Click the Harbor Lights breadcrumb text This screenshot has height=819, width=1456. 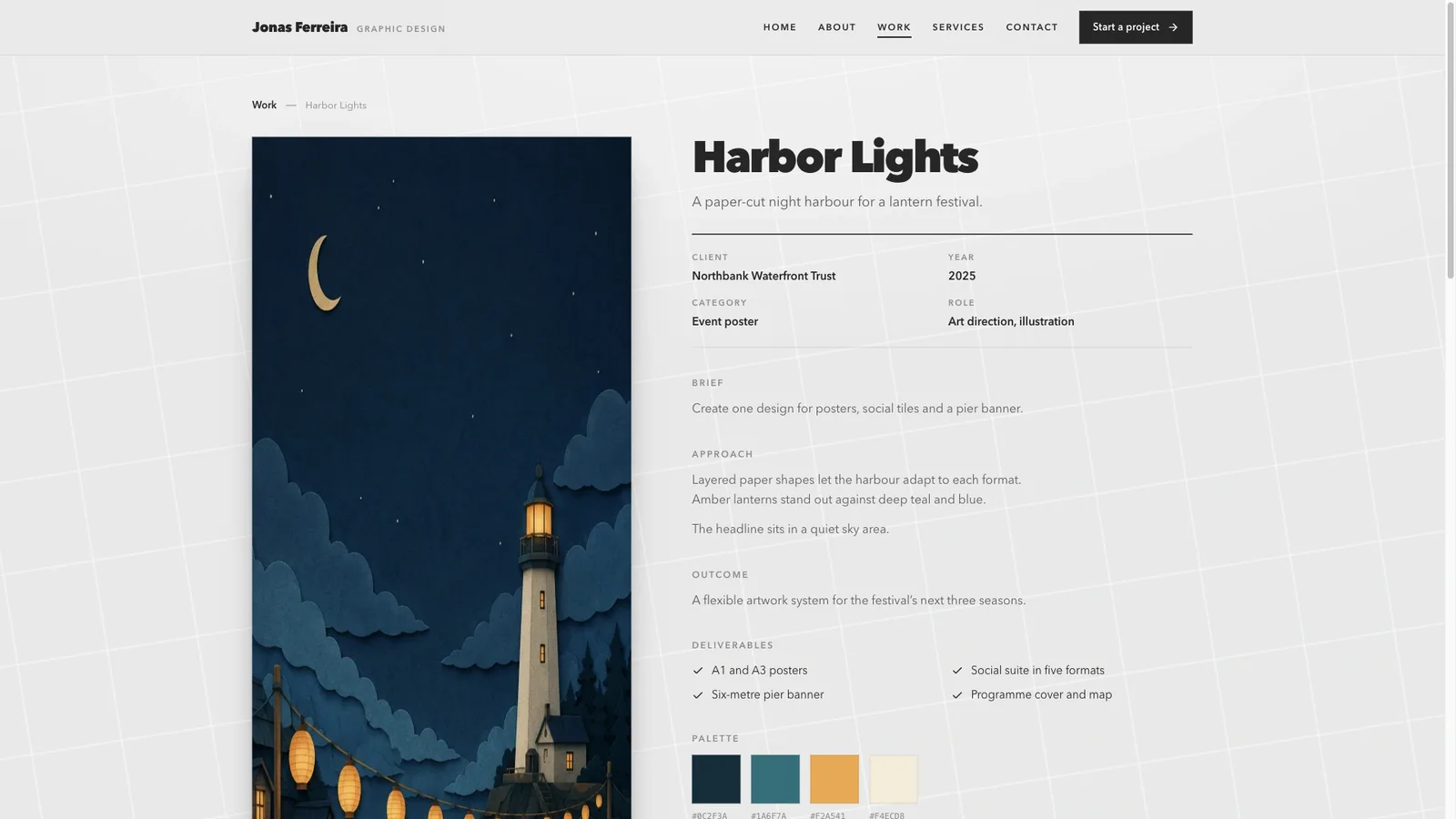336,106
